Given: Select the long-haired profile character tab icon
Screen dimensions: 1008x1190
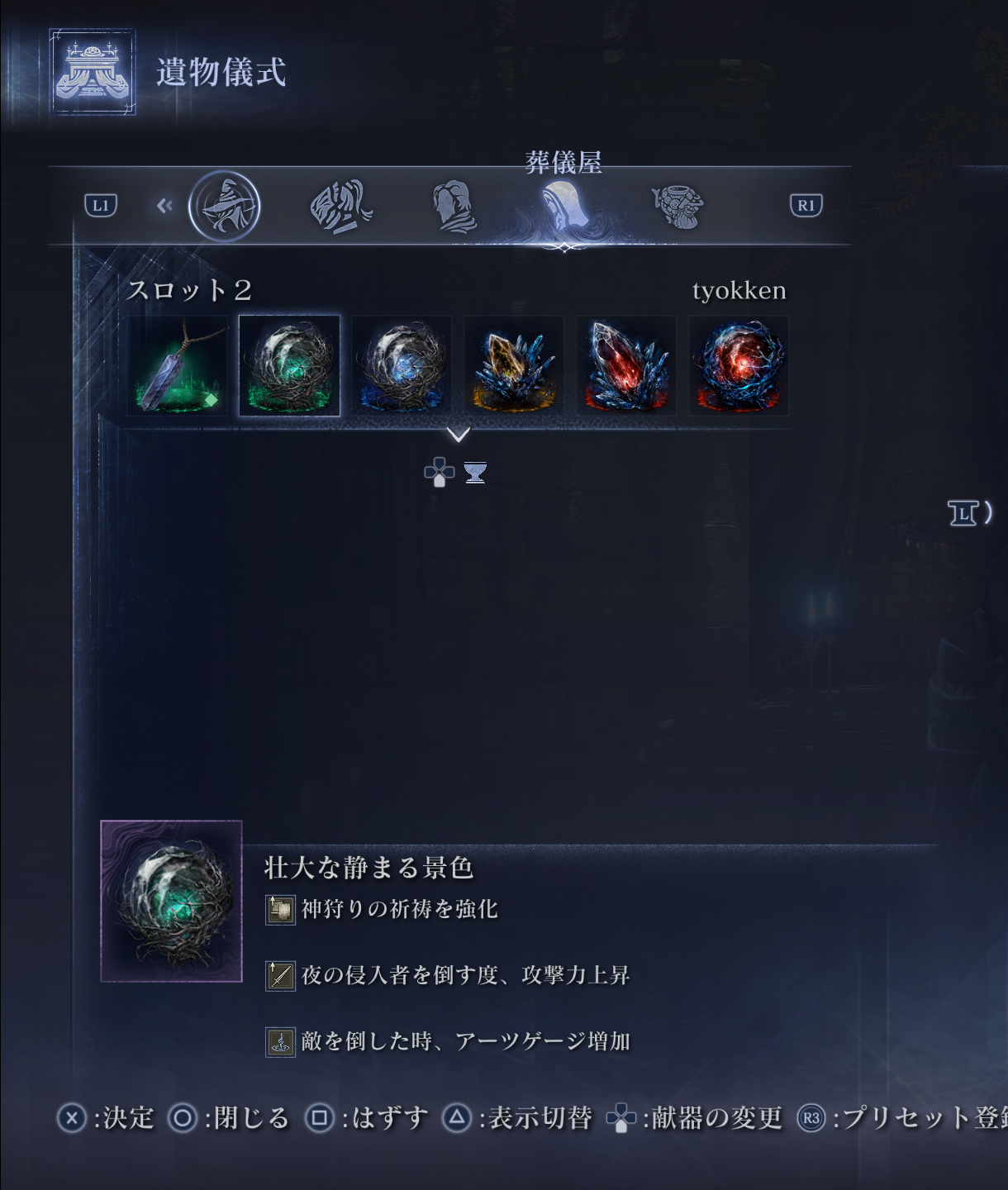Looking at the screenshot, I should [454, 207].
